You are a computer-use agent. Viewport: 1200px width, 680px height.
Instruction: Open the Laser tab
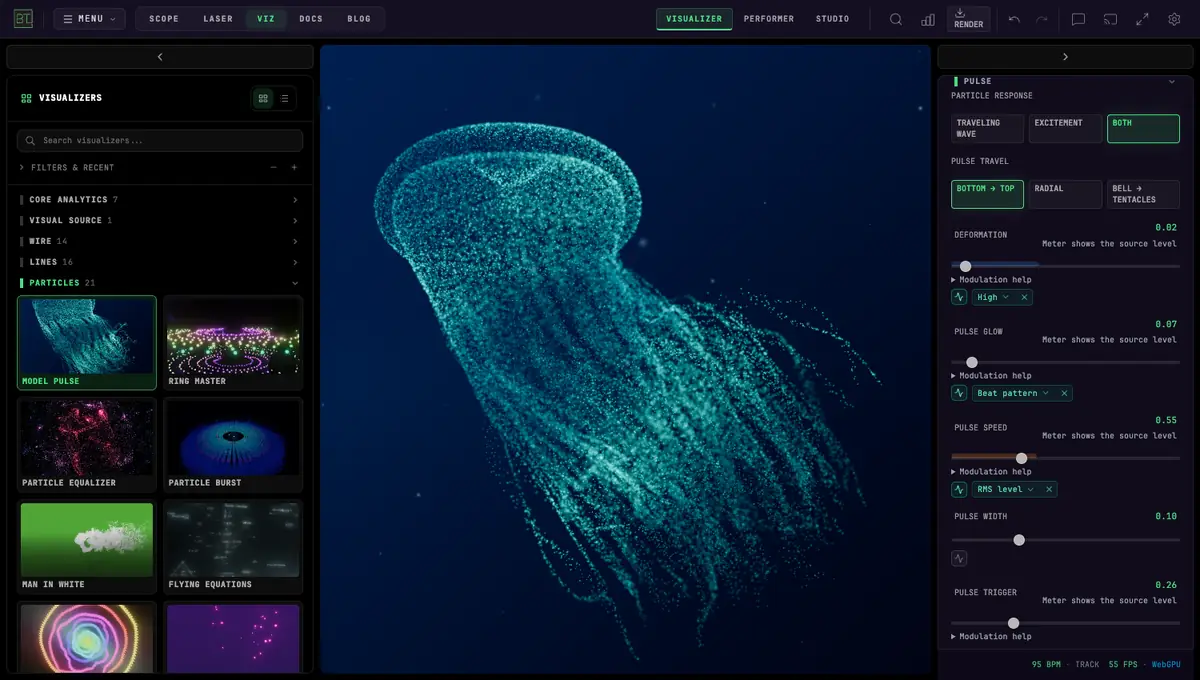218,19
